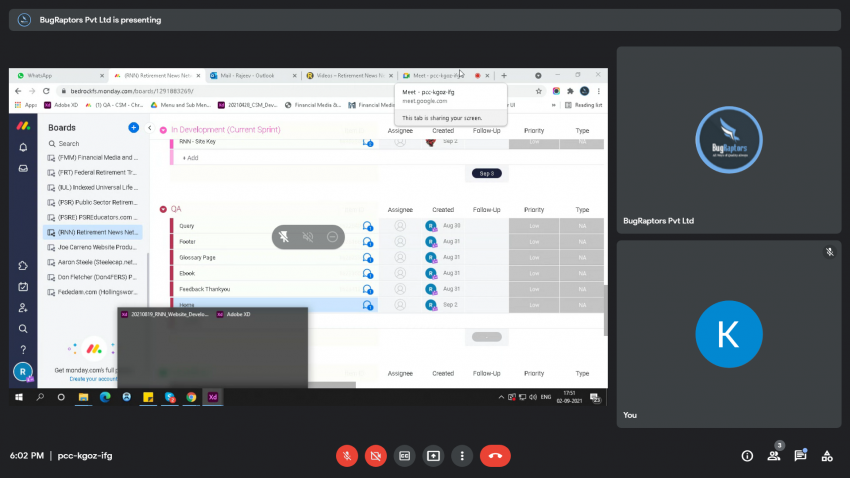Click the remove-from-call circle icon on the presentation overlay
This screenshot has height=478, width=850.
click(x=332, y=237)
